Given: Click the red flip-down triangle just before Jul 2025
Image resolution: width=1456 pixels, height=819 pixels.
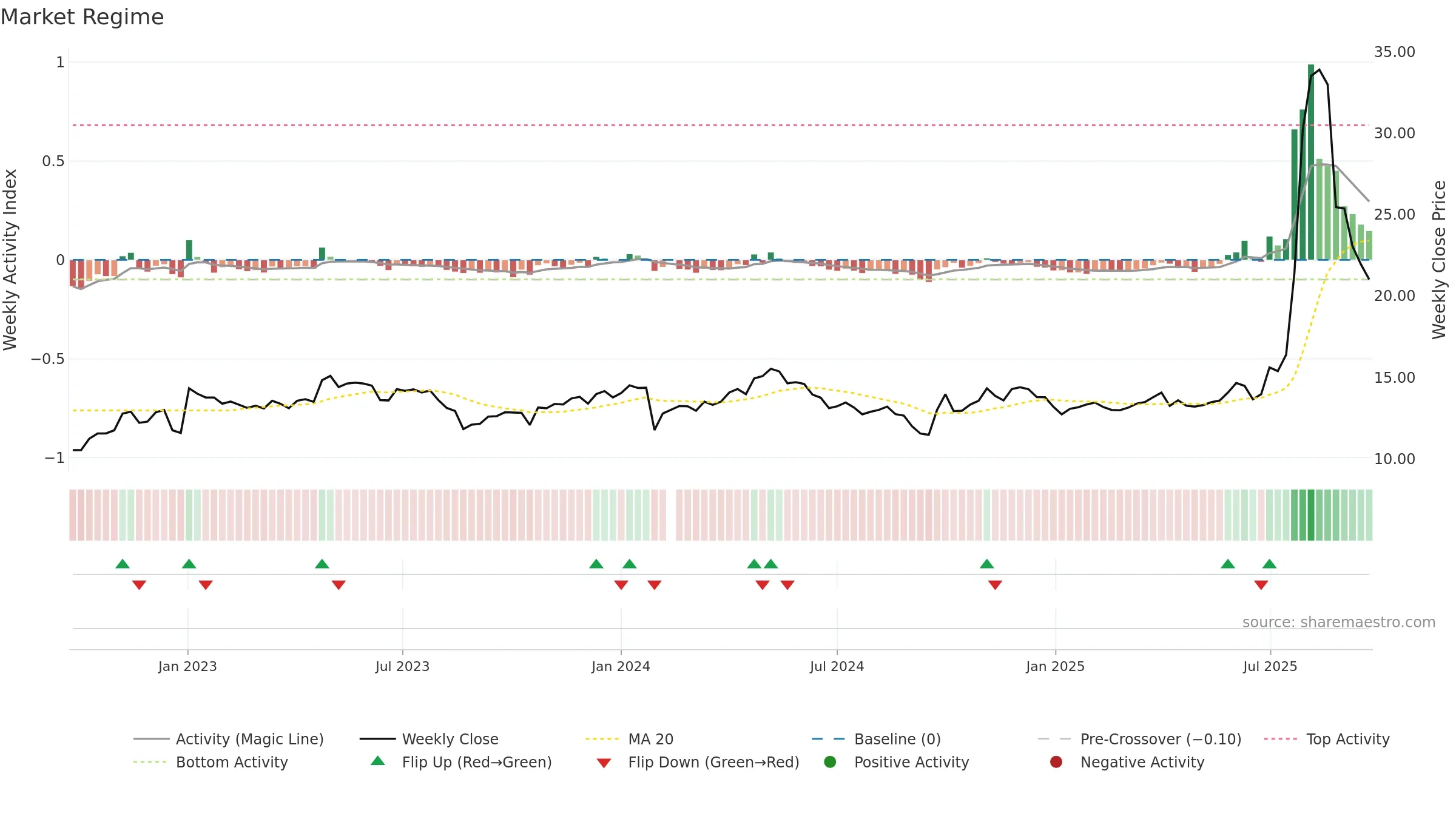Looking at the screenshot, I should [x=1261, y=585].
